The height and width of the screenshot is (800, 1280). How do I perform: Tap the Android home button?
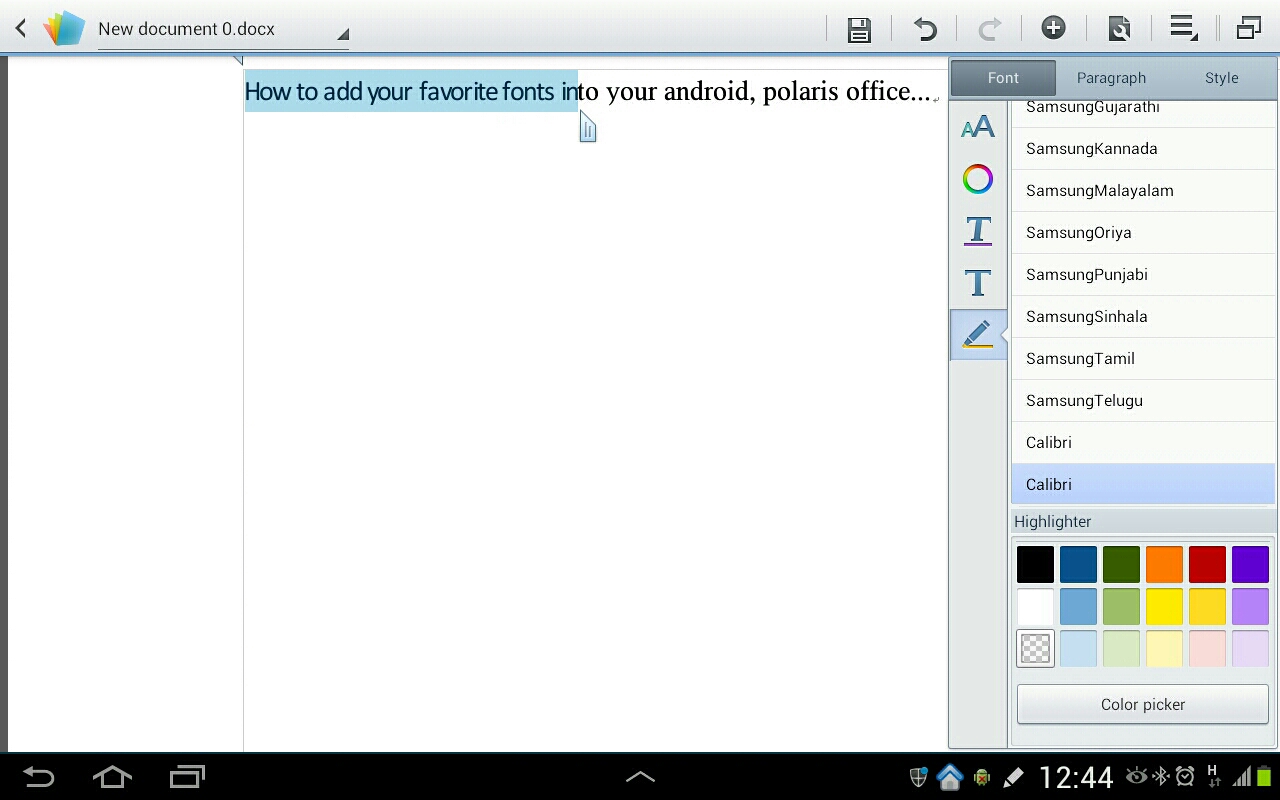[x=112, y=776]
